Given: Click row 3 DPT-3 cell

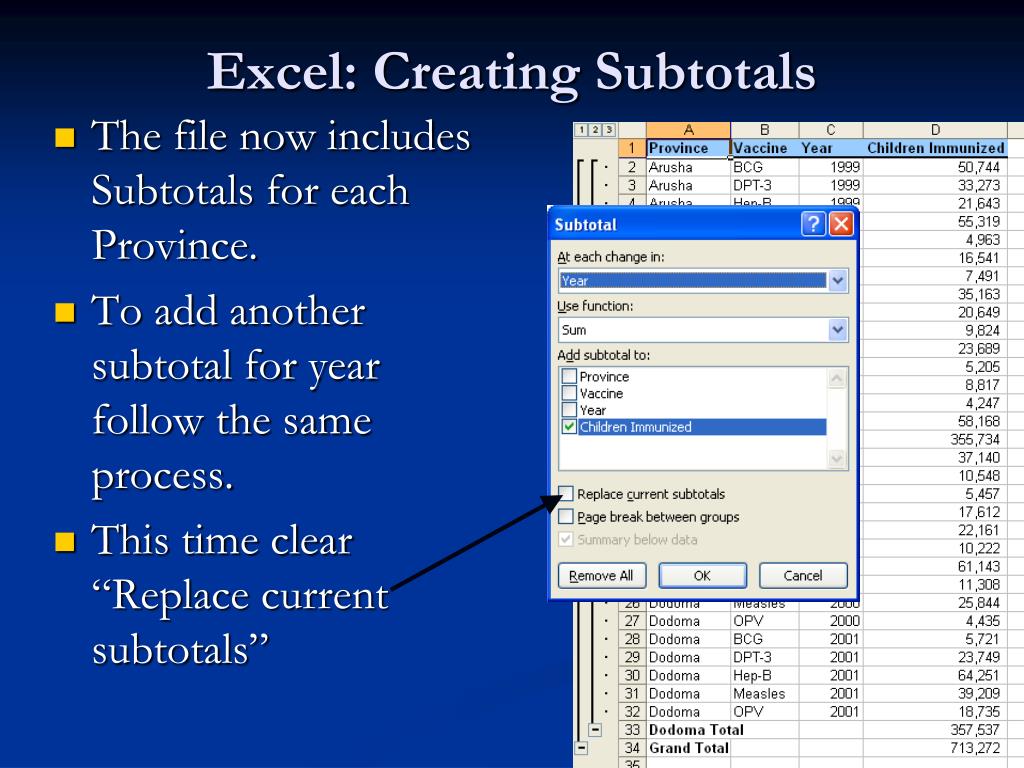Looking at the screenshot, I should tap(765, 185).
